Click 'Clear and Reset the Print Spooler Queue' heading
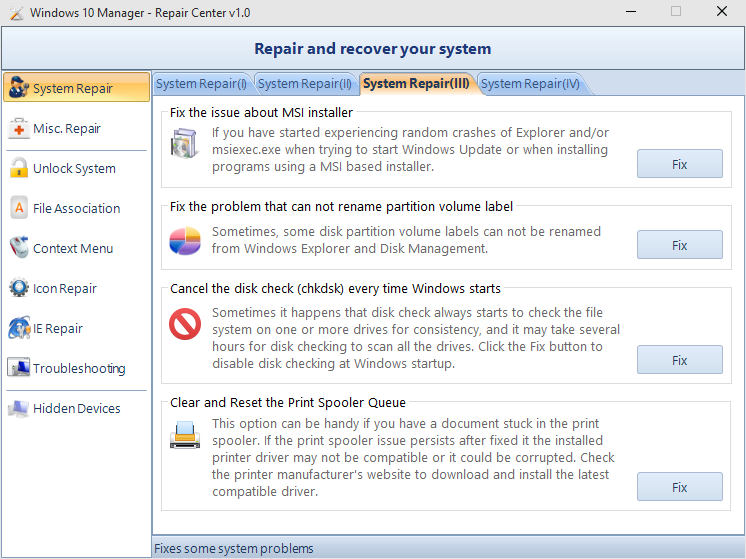The image size is (746, 559). 288,402
